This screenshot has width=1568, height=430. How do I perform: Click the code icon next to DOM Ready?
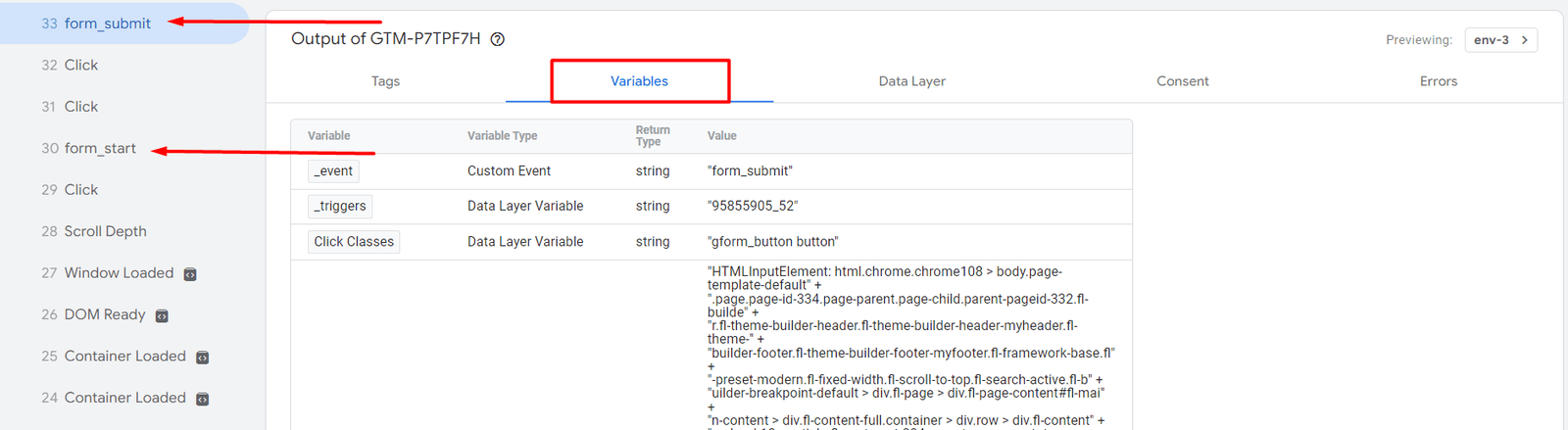[x=162, y=315]
